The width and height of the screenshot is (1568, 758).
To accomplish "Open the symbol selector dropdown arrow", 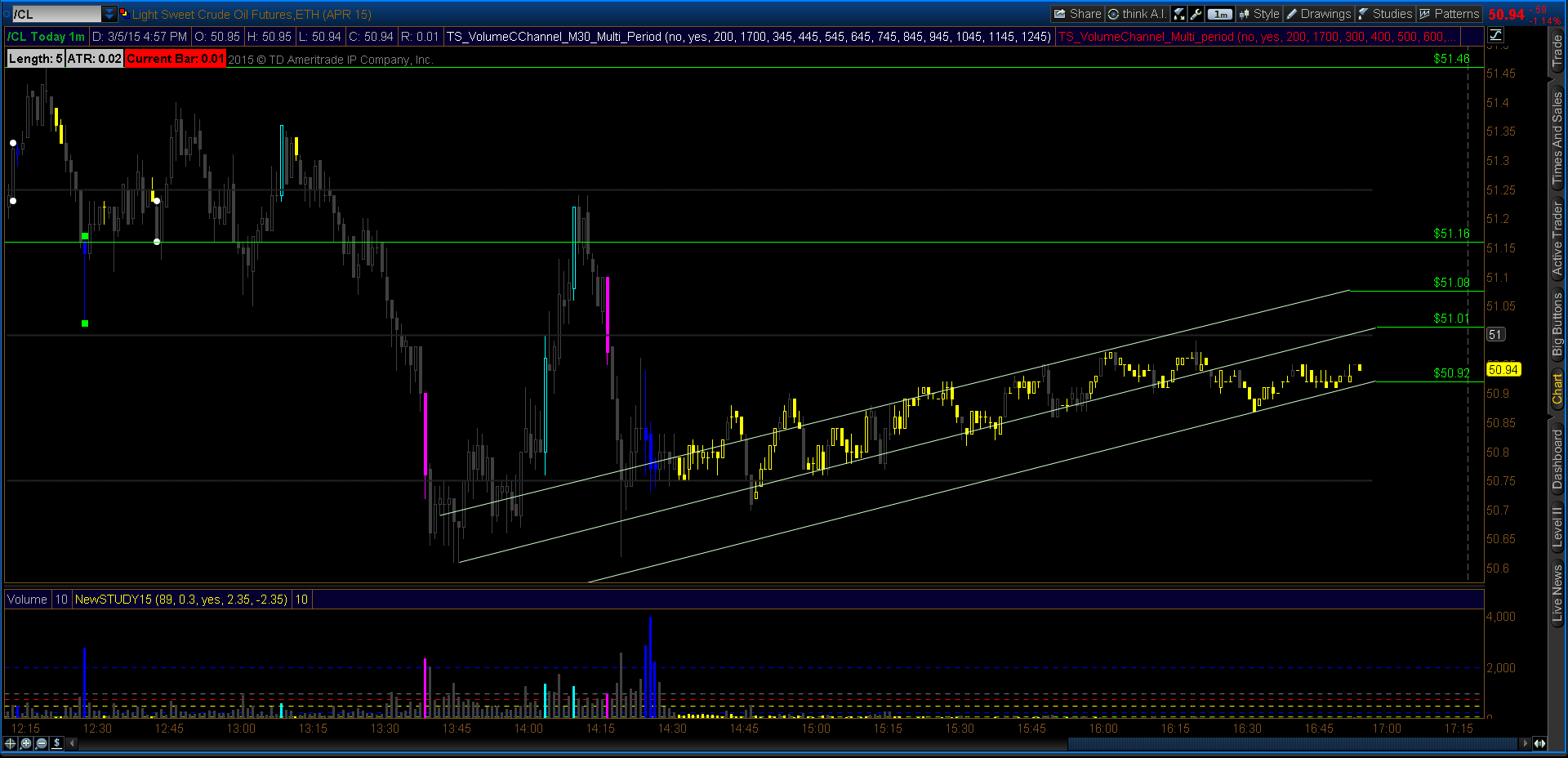I will pos(109,14).
